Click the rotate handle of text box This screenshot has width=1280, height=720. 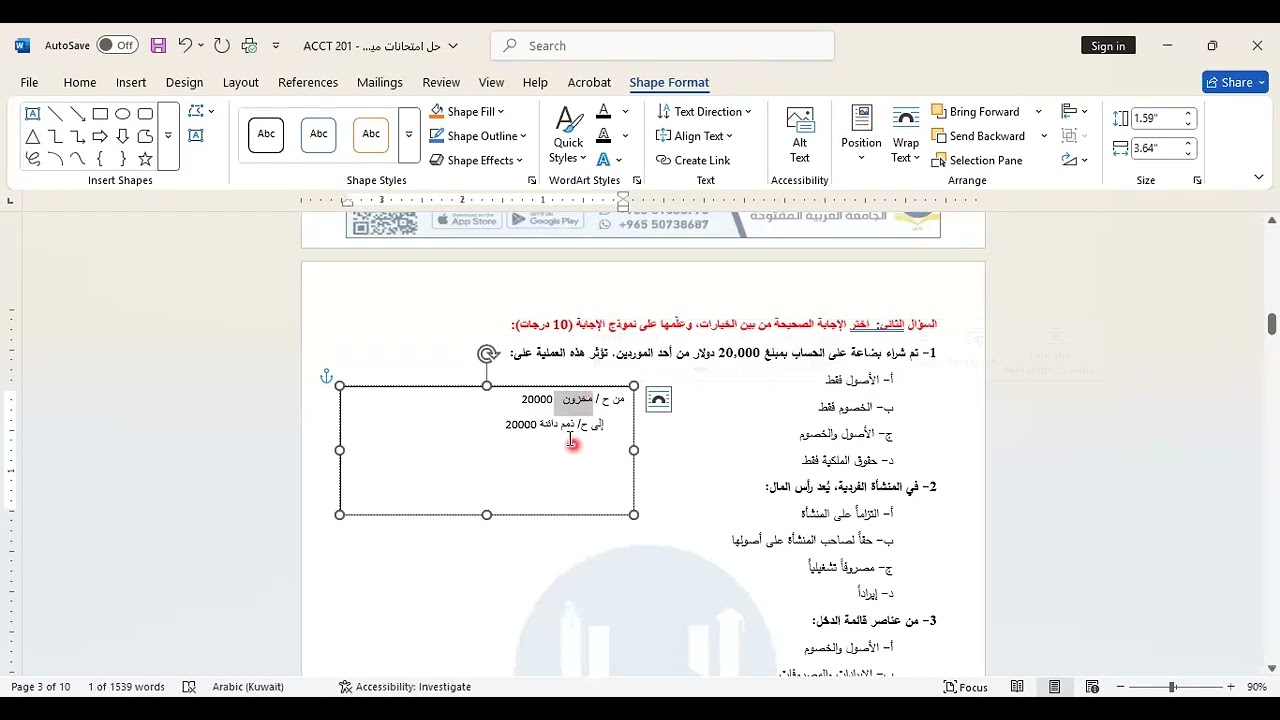487,354
